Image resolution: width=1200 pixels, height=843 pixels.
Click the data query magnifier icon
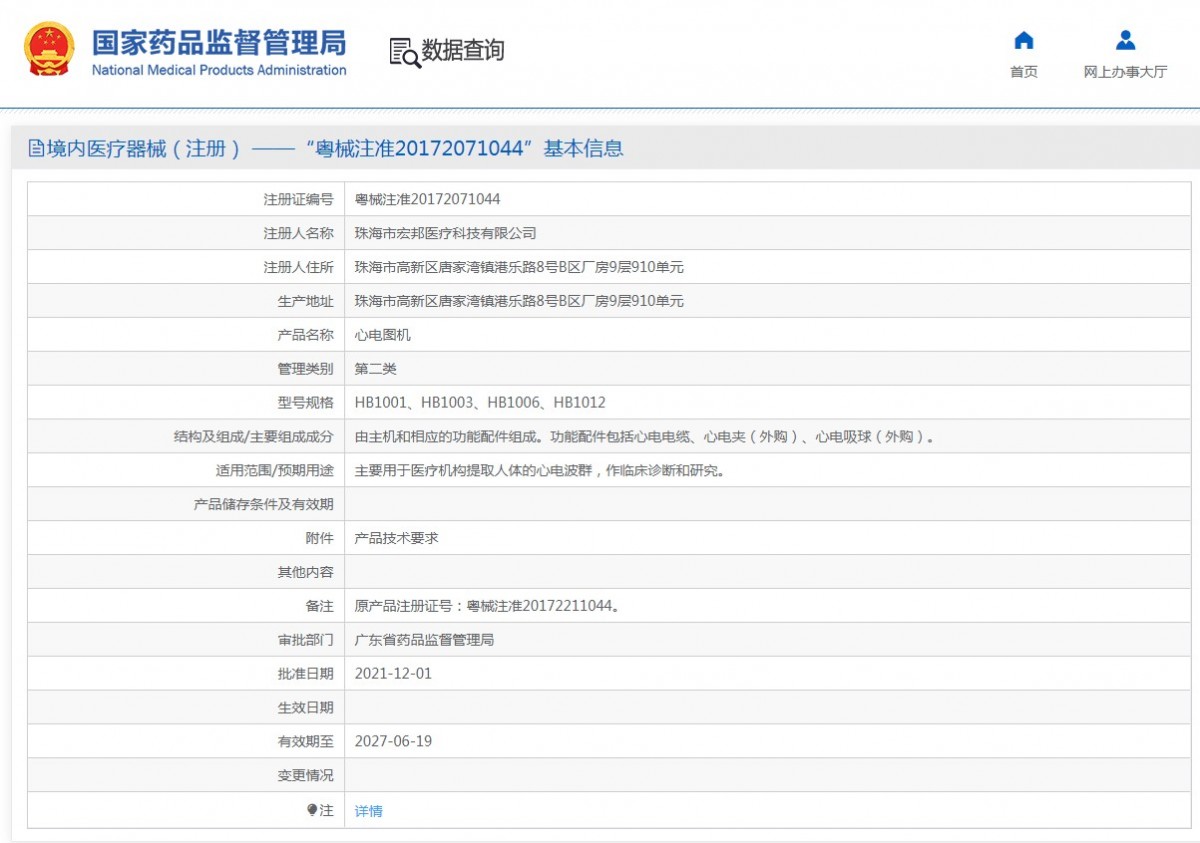[x=404, y=52]
